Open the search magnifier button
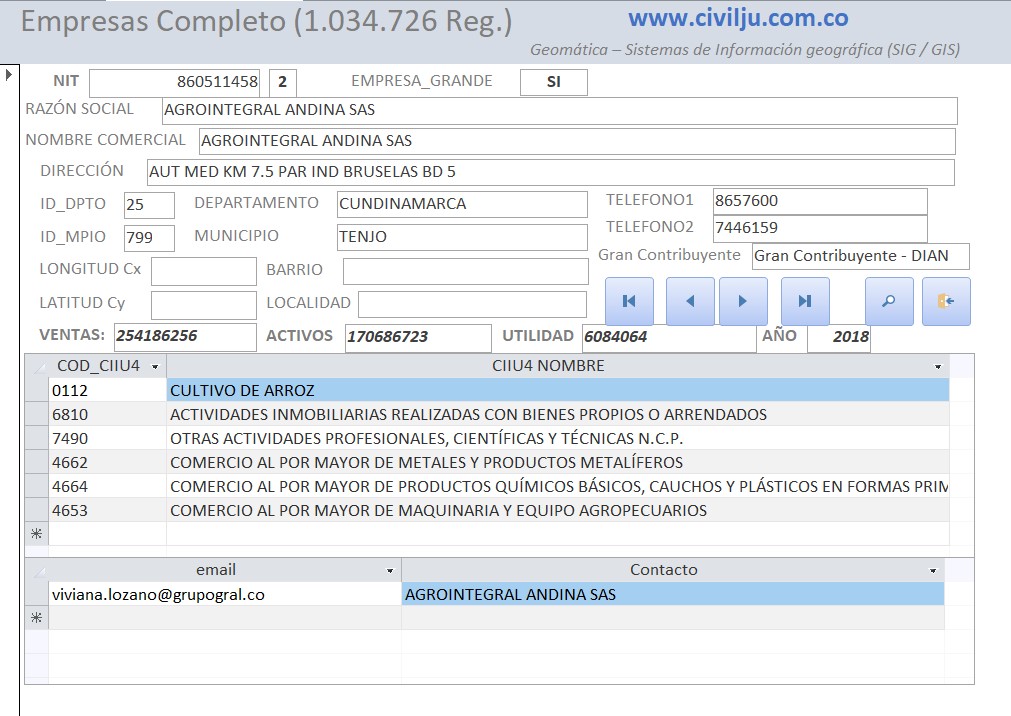The height and width of the screenshot is (716, 1011). (889, 301)
